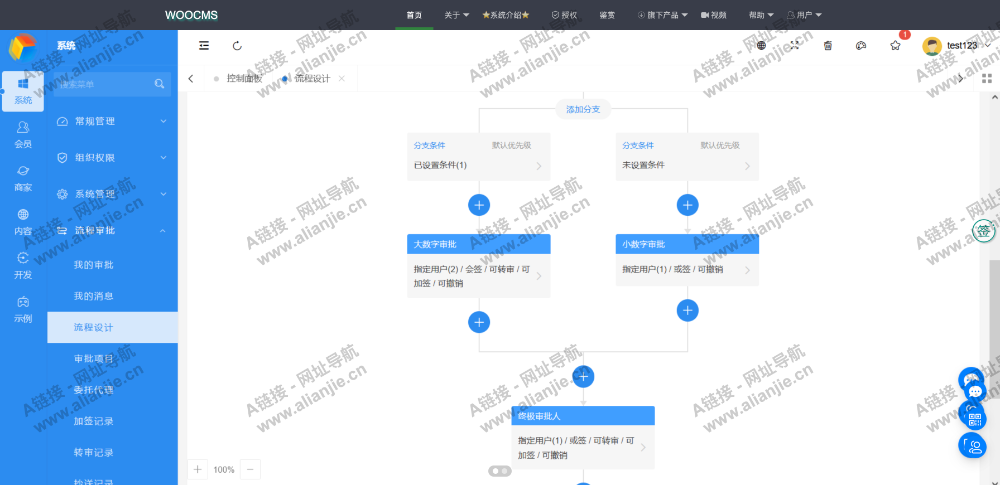Click the 添加分支 button
The height and width of the screenshot is (485, 1000).
(583, 109)
